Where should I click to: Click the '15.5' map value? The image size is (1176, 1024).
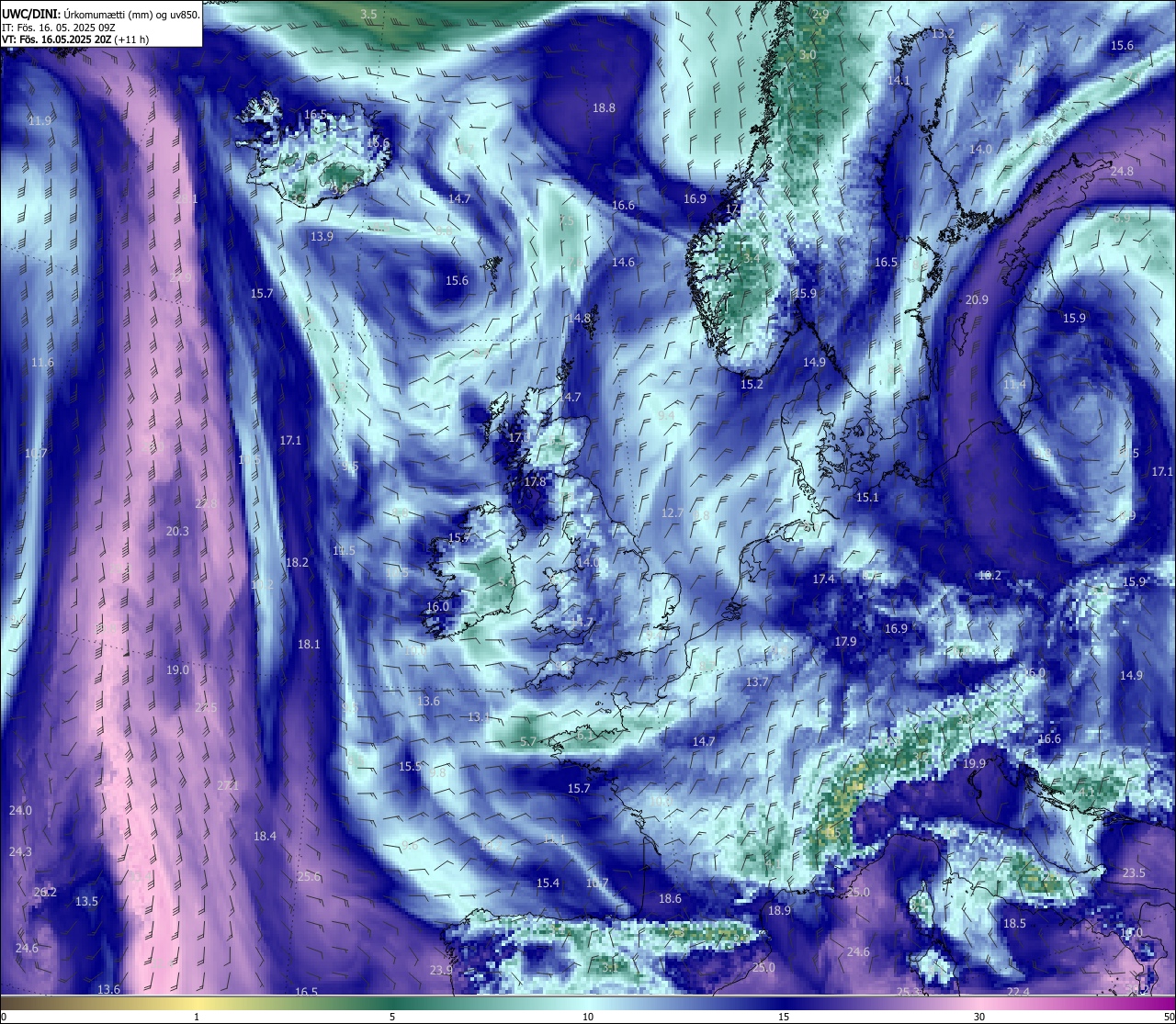coord(410,766)
